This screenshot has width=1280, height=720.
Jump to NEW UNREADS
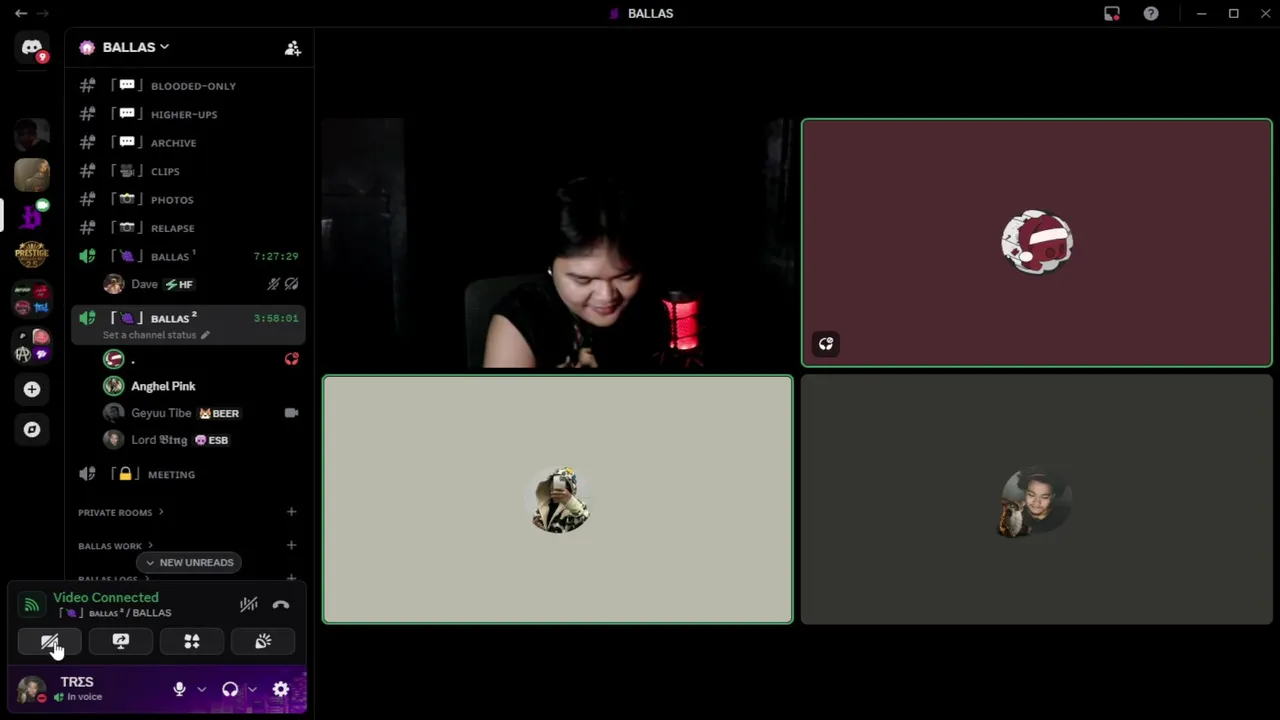[x=189, y=562]
